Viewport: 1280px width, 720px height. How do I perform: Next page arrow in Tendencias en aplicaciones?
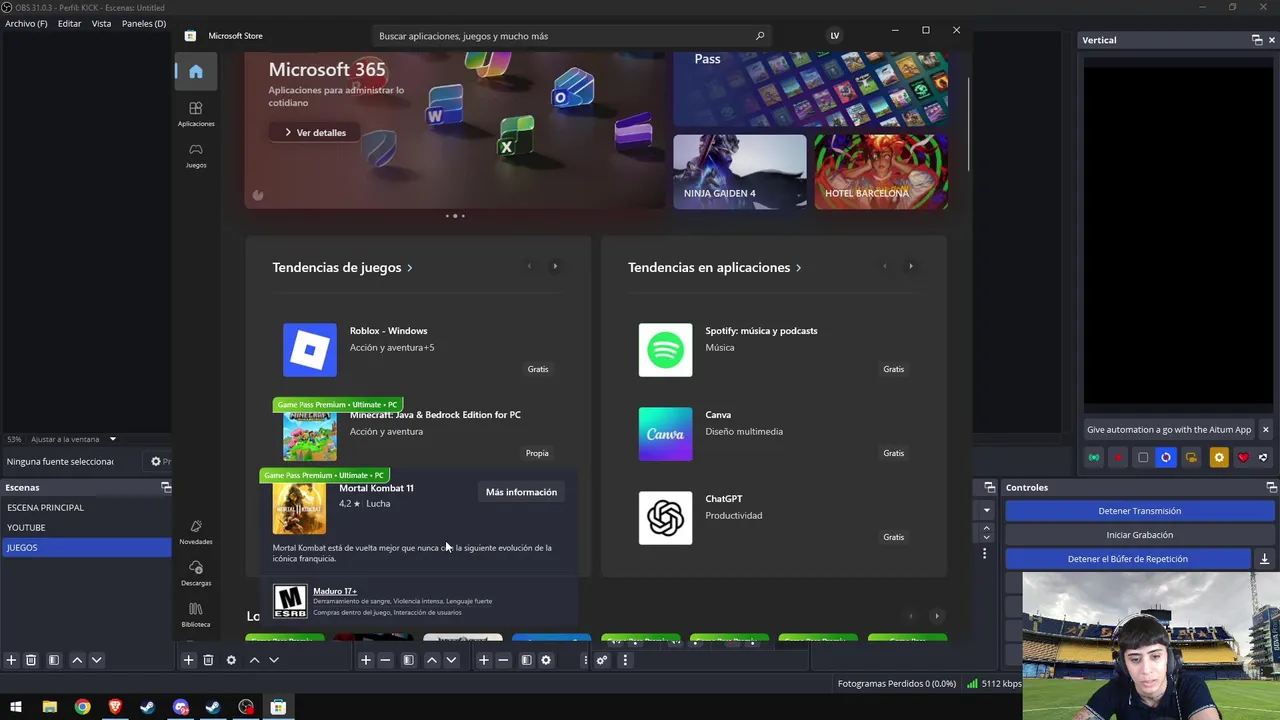tap(910, 266)
